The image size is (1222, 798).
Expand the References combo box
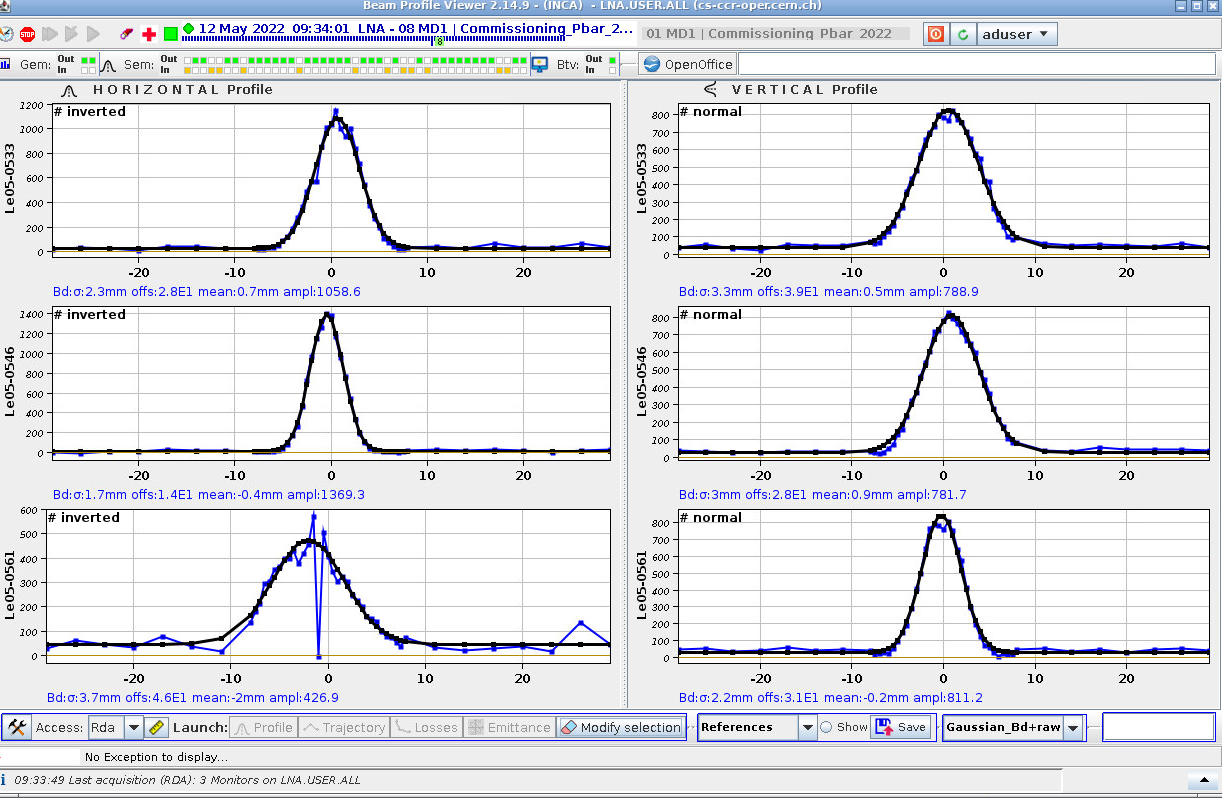[807, 727]
